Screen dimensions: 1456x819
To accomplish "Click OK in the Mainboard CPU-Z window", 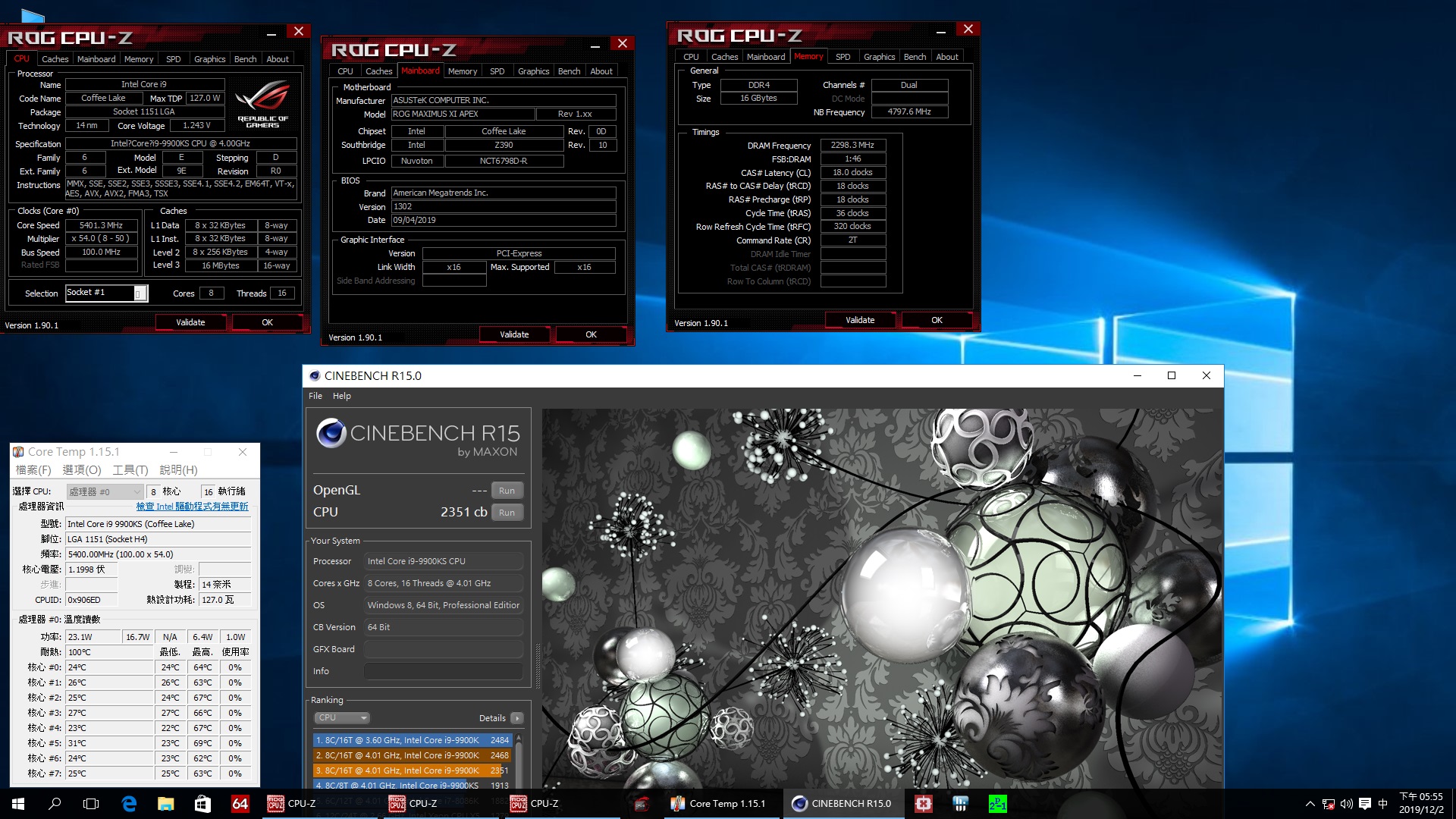I will point(591,334).
